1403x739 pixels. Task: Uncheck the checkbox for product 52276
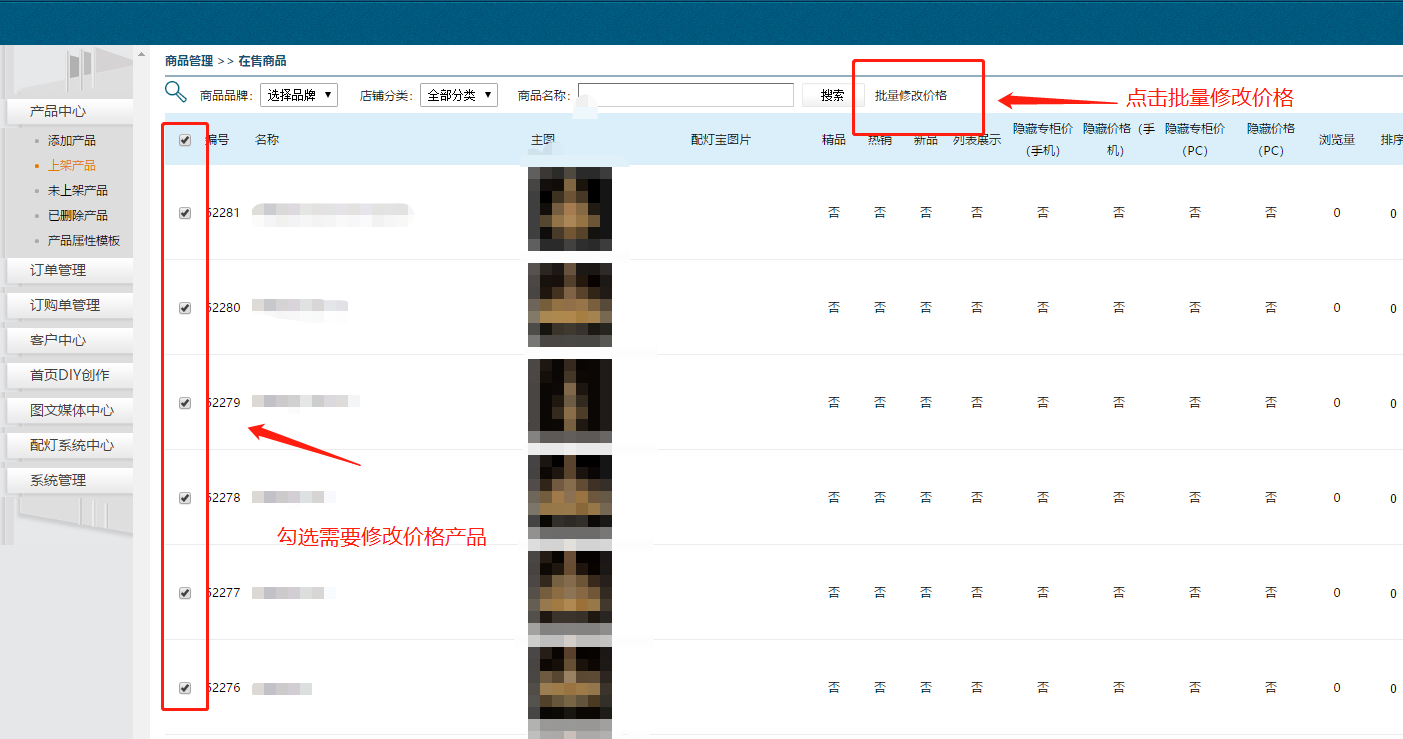[x=185, y=688]
